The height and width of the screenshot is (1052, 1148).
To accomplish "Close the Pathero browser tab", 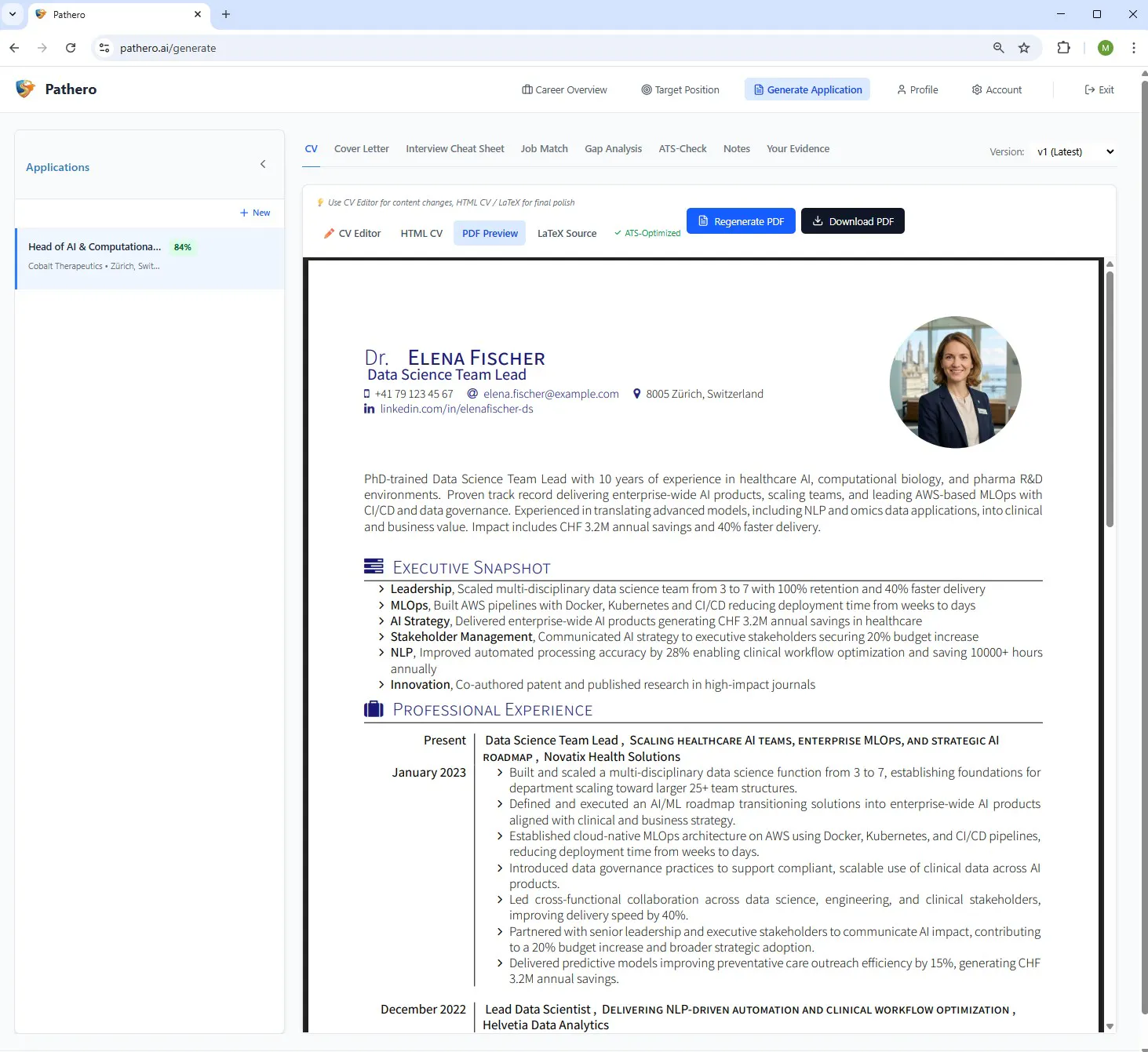I will [x=198, y=14].
